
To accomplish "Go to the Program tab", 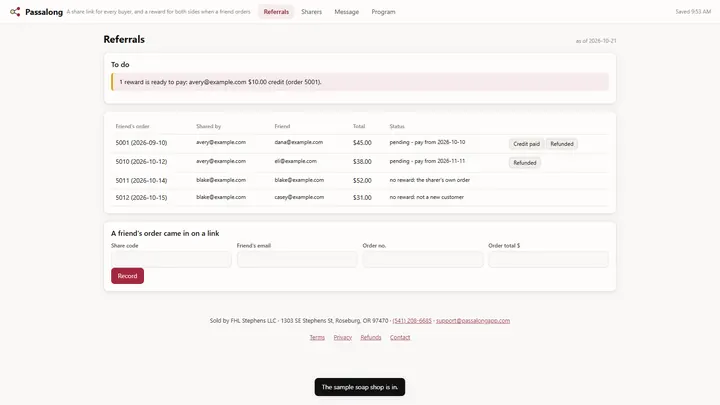I will 383,11.
